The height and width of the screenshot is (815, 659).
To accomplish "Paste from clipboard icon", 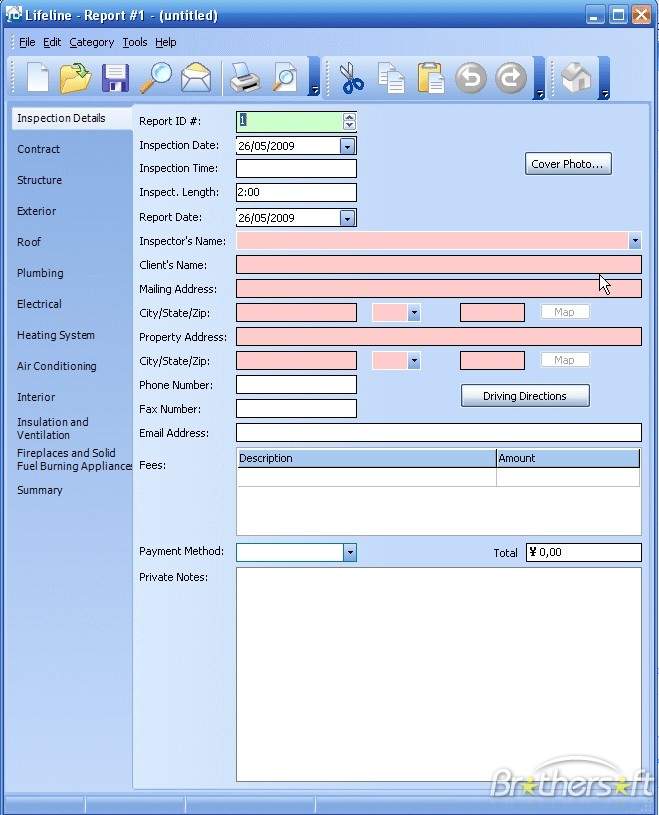I will coord(431,78).
